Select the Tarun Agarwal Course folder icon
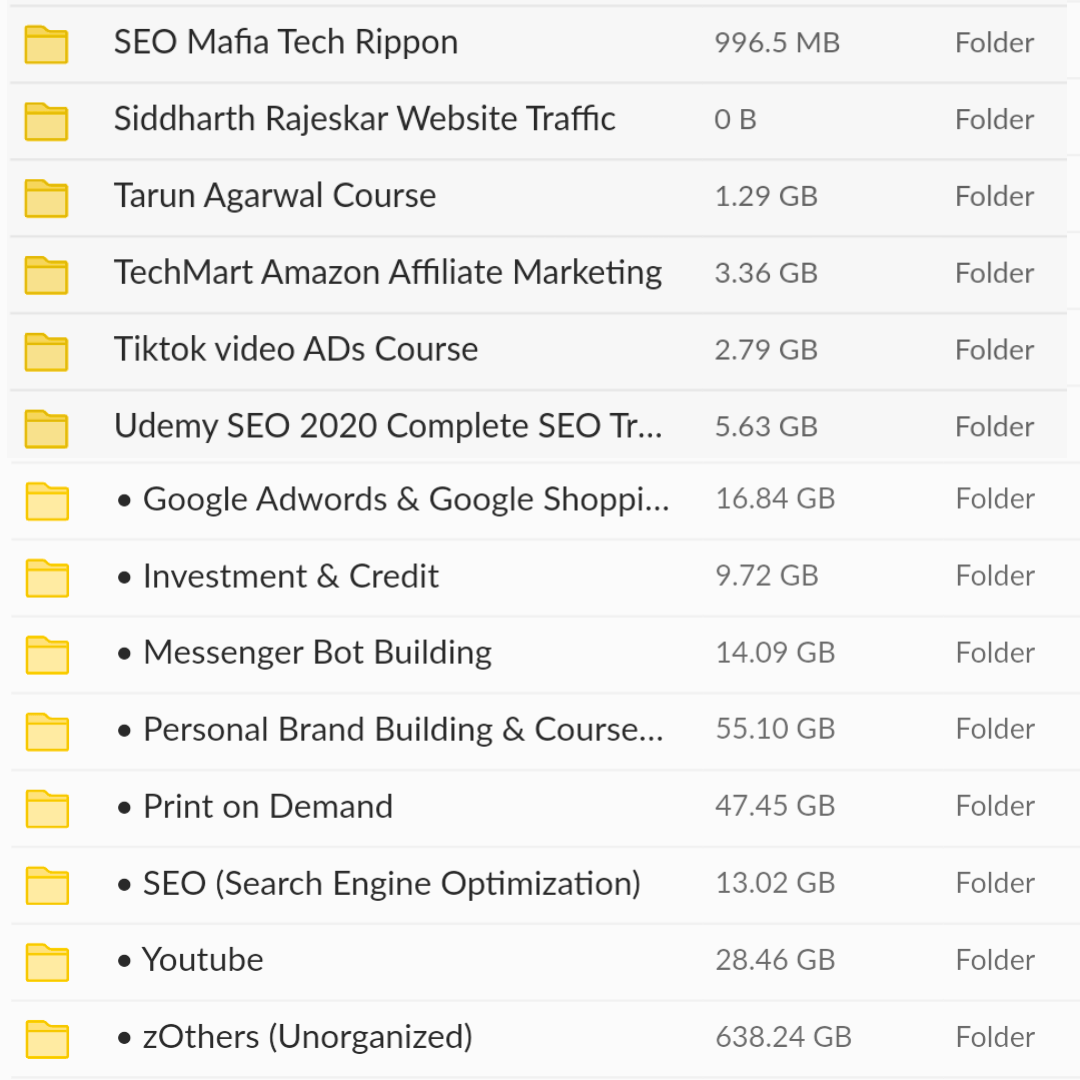Image resolution: width=1080 pixels, height=1080 pixels. coord(46,198)
